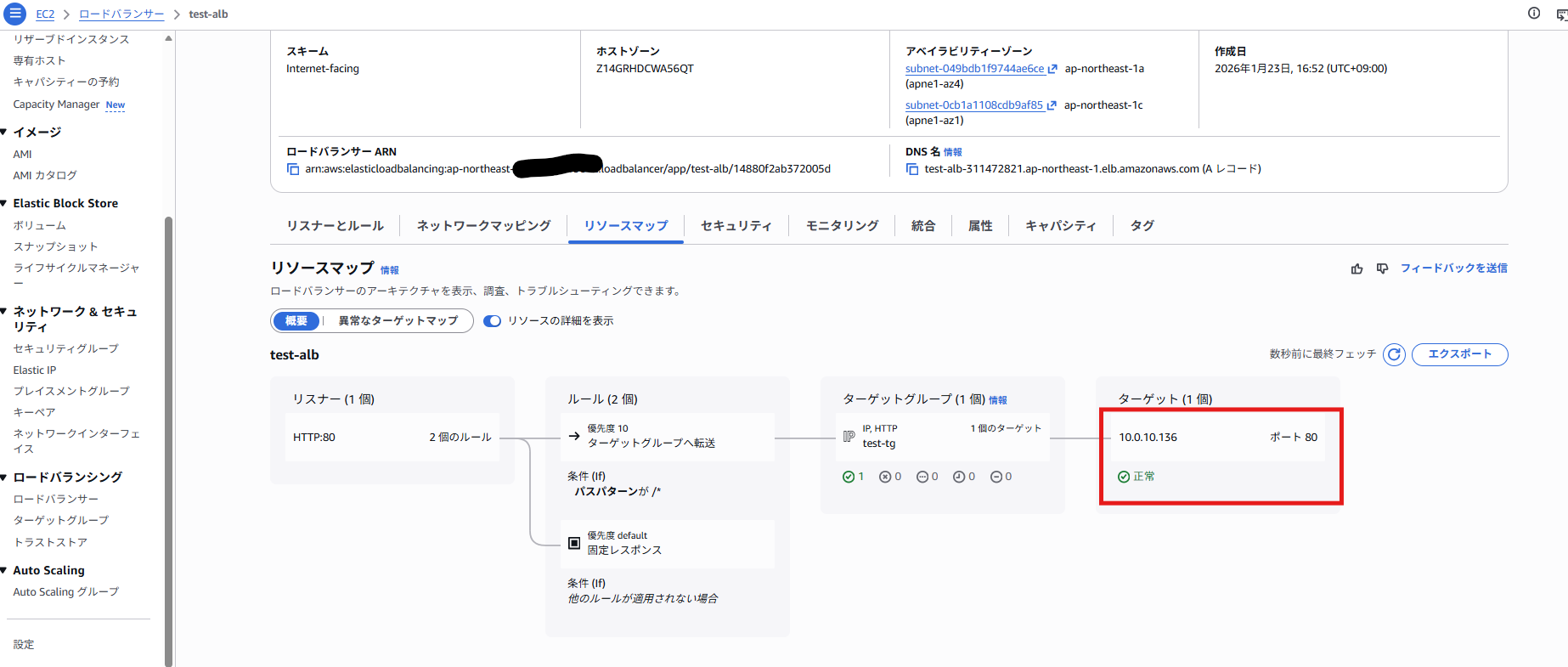Image resolution: width=1568 pixels, height=667 pixels.
Task: Open the hamburger navigation menu icon
Action: coord(15,14)
